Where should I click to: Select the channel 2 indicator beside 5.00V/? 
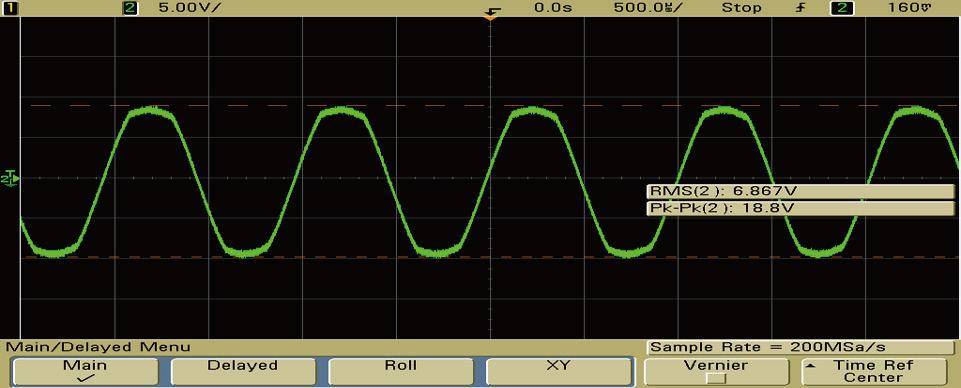tap(131, 8)
